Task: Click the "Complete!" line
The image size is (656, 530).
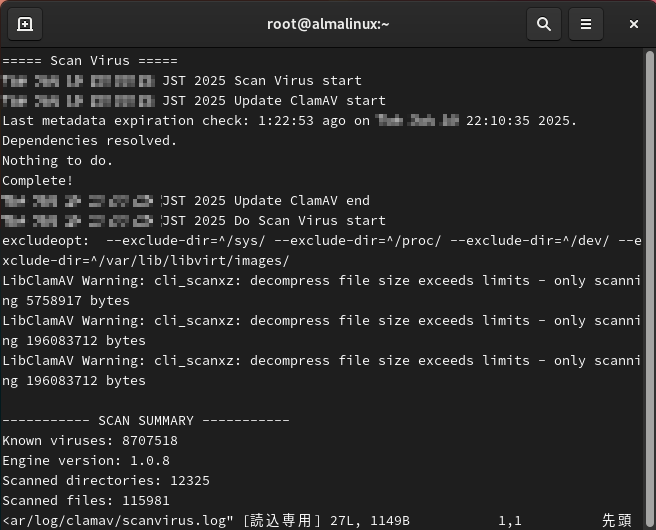Action: [38, 181]
